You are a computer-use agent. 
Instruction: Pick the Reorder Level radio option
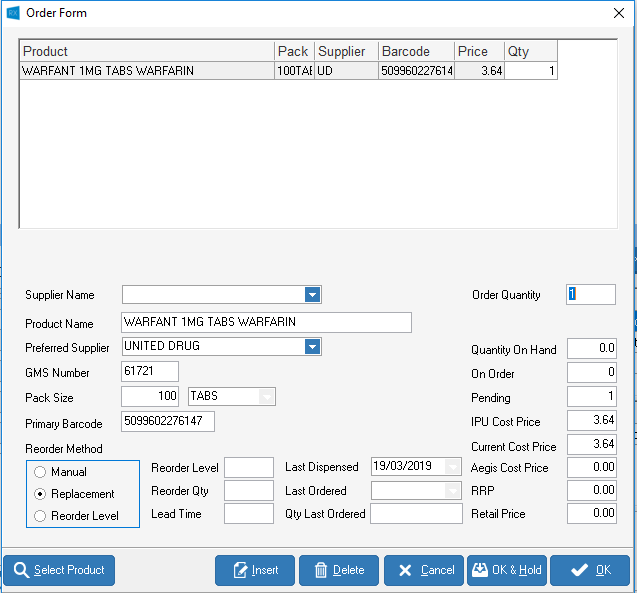click(x=40, y=516)
